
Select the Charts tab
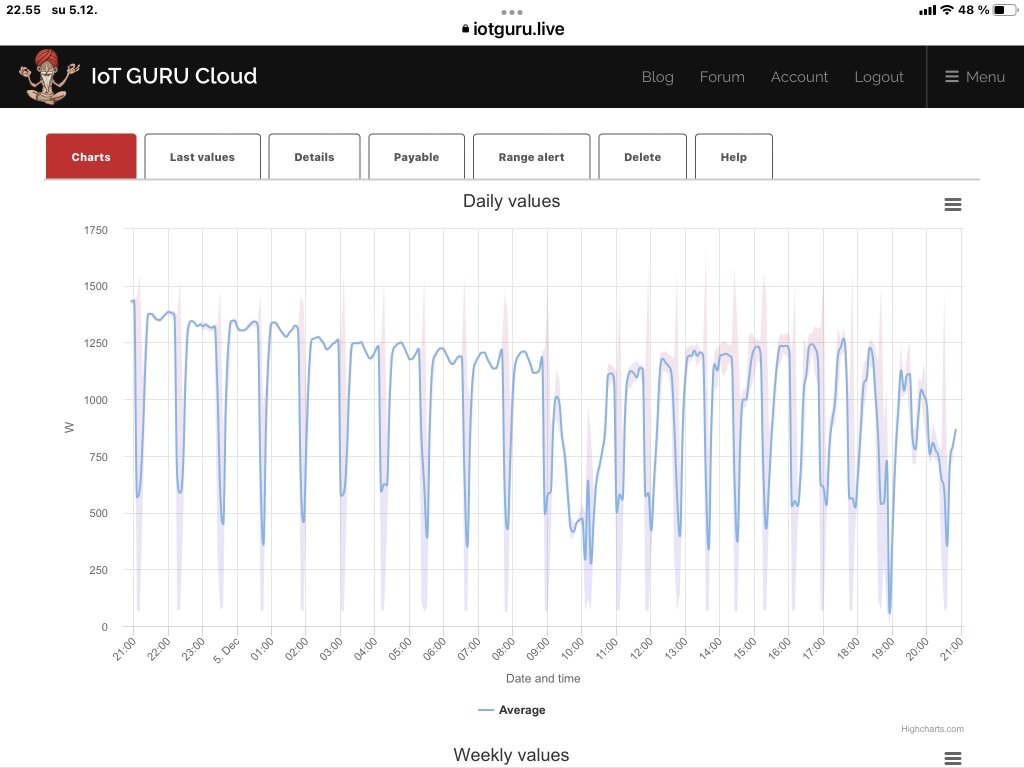[x=91, y=157]
